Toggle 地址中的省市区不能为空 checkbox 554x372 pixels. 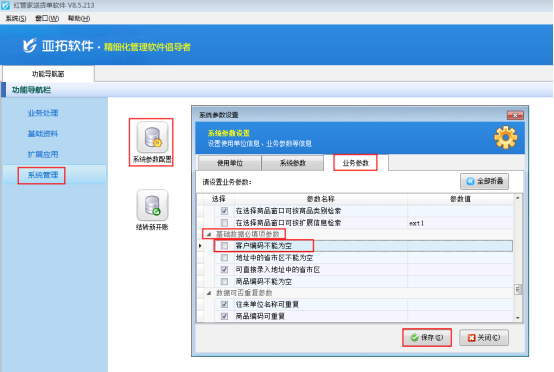[224, 258]
